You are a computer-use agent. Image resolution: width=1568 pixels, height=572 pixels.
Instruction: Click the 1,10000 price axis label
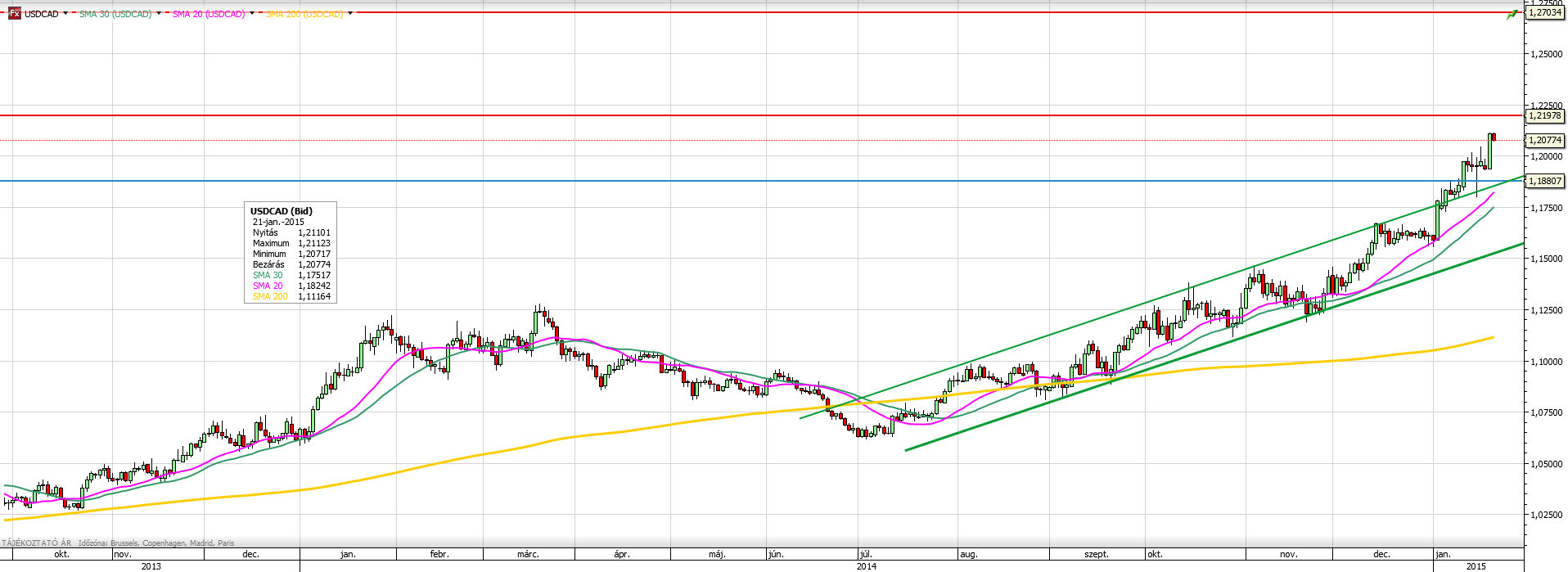coord(1545,361)
